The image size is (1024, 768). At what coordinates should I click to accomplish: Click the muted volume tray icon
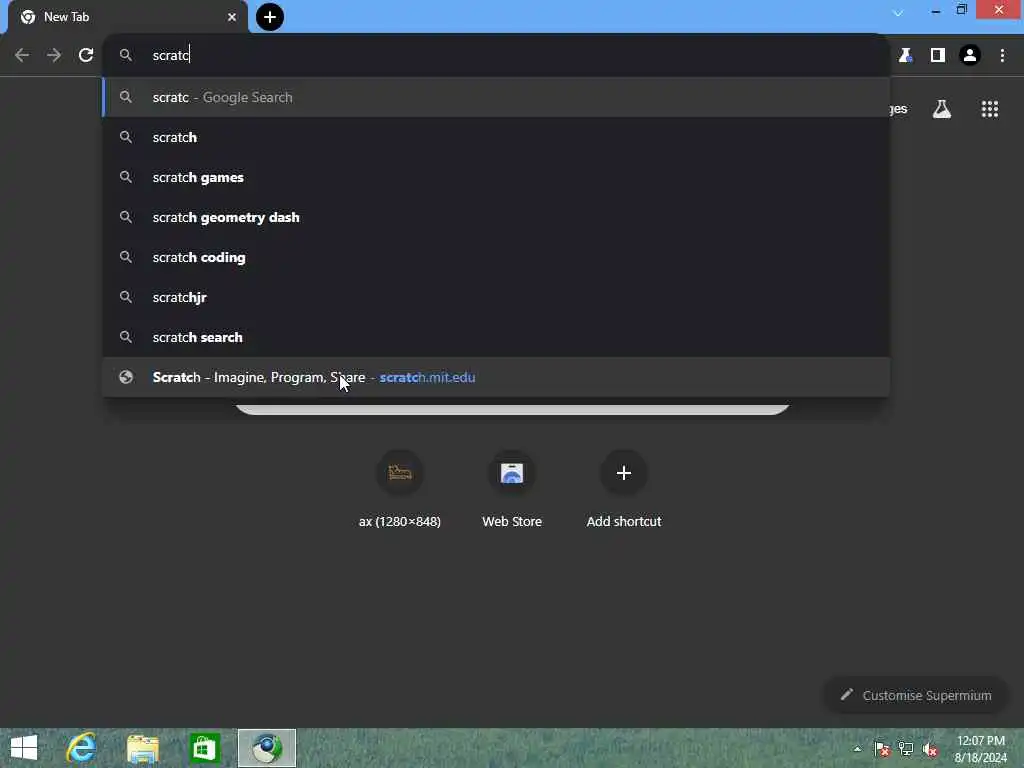point(930,749)
